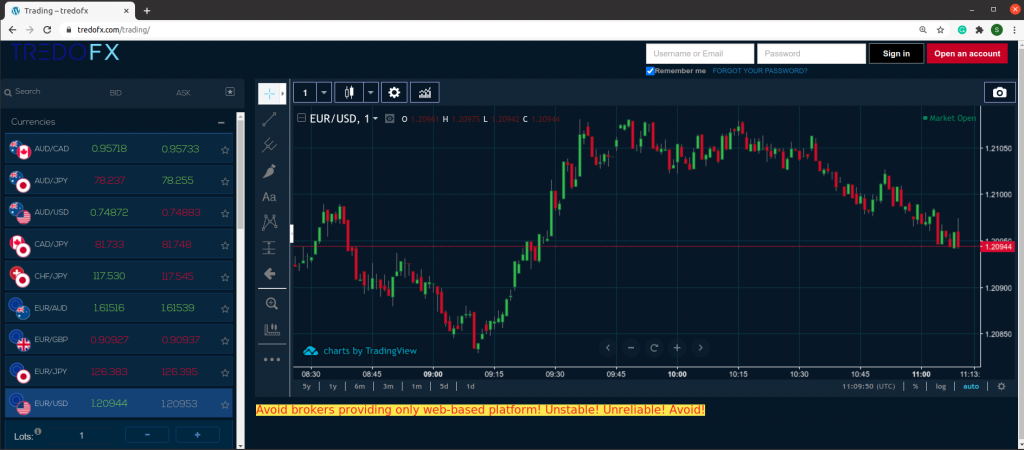Viewport: 1024px width, 450px height.
Task: Open the indicators chart icon
Action: click(x=425, y=93)
